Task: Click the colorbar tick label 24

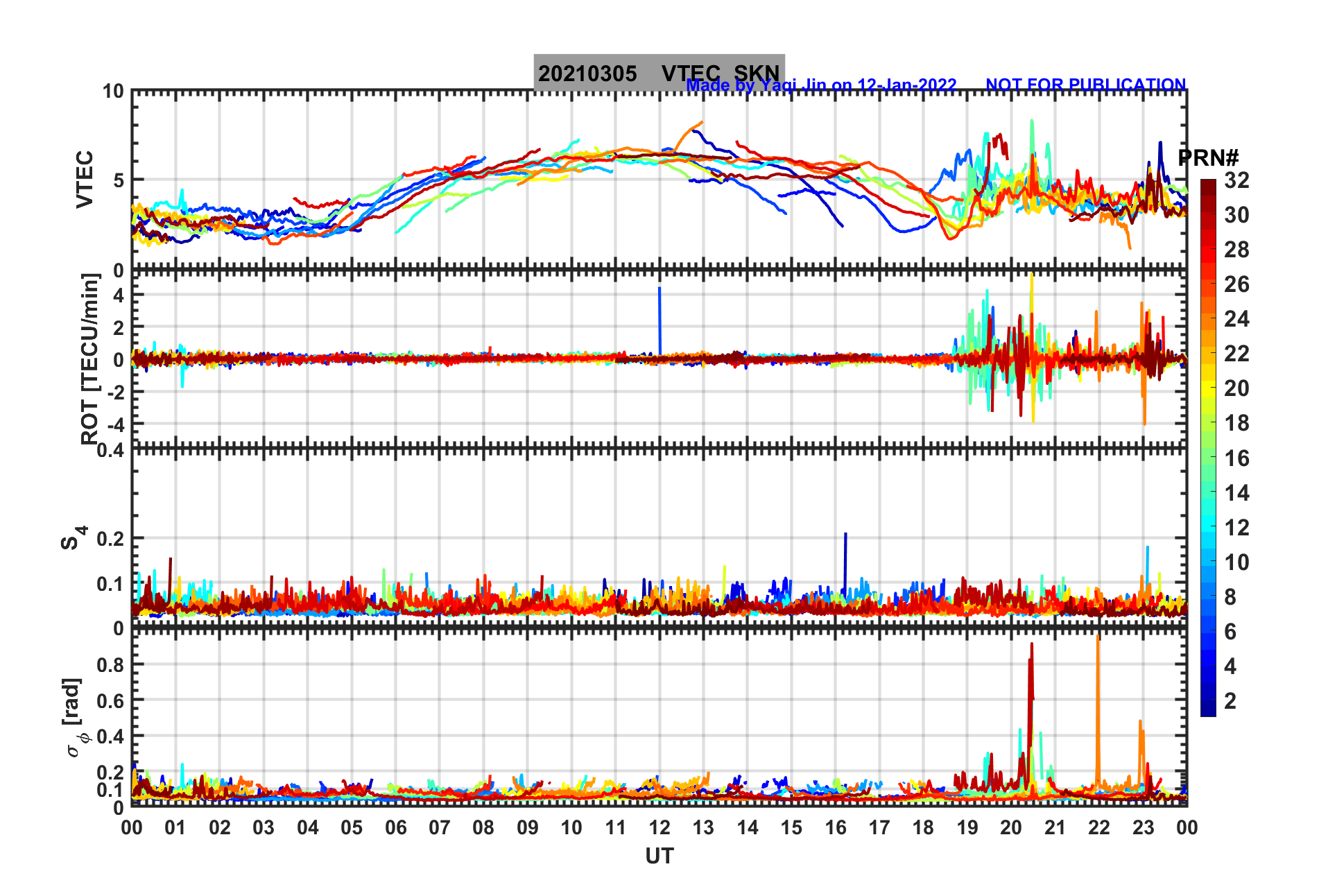Action: point(1236,319)
